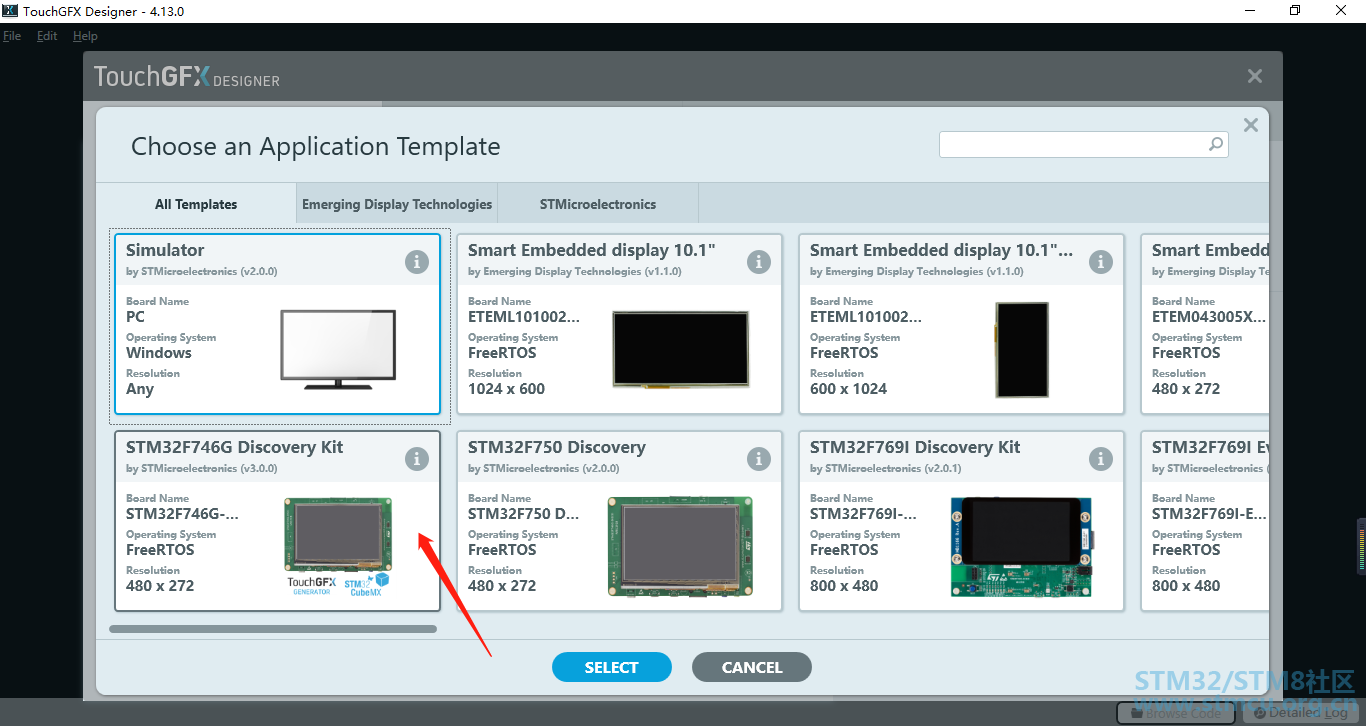Switch to the STMicroelectronics tab

[x=598, y=204]
